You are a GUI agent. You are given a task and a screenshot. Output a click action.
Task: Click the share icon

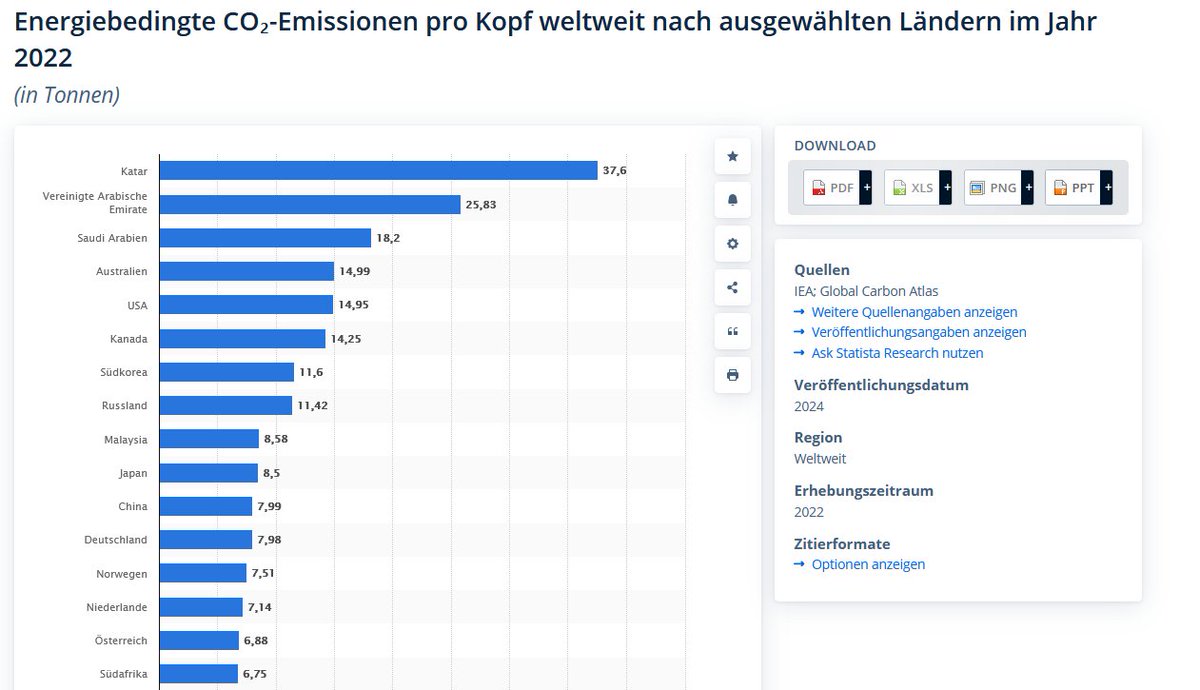point(732,288)
